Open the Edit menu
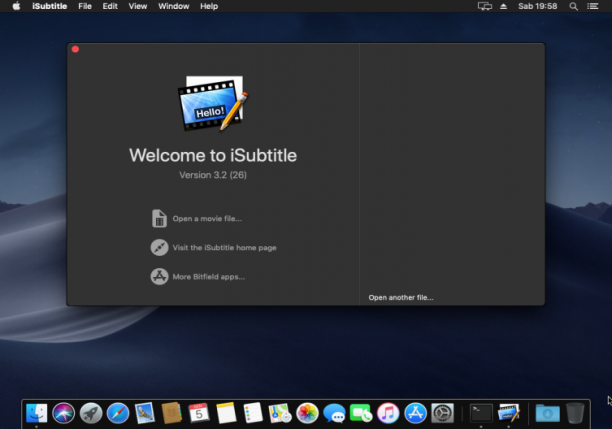Image resolution: width=612 pixels, height=429 pixels. (x=110, y=6)
